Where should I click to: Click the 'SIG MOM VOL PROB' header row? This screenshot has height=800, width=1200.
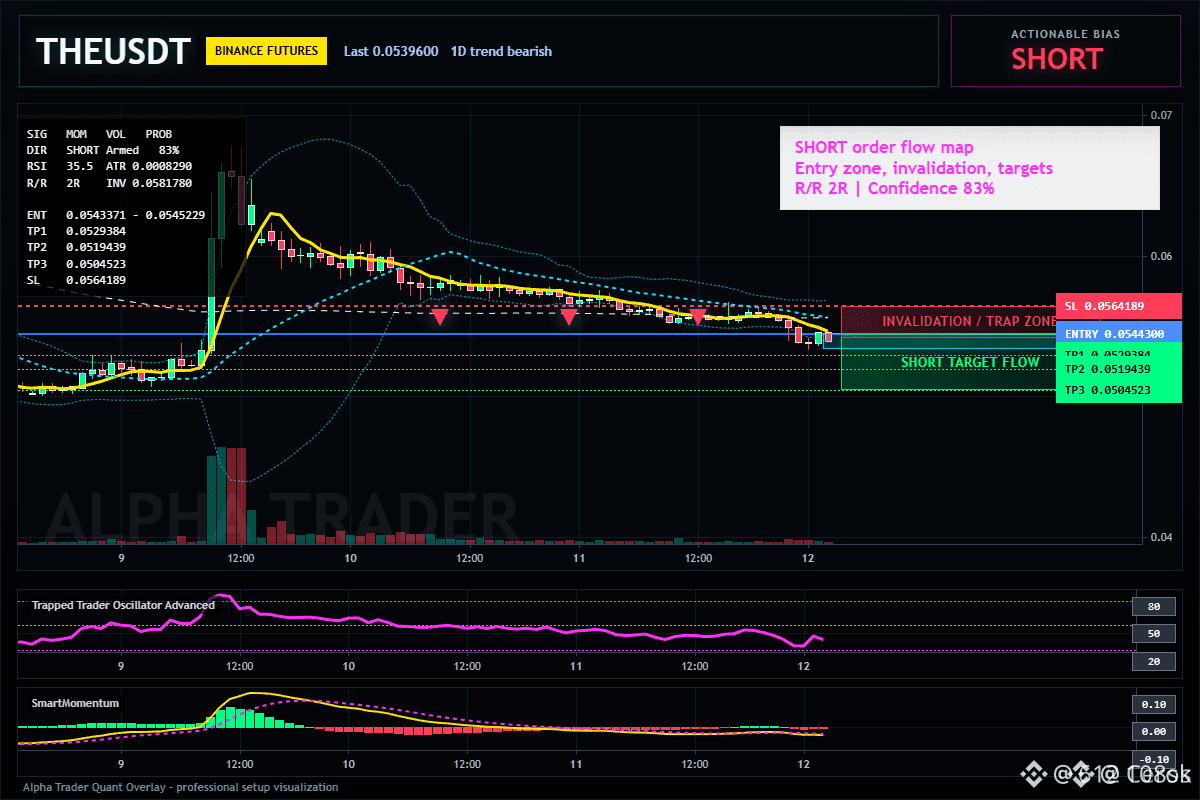(x=99, y=133)
